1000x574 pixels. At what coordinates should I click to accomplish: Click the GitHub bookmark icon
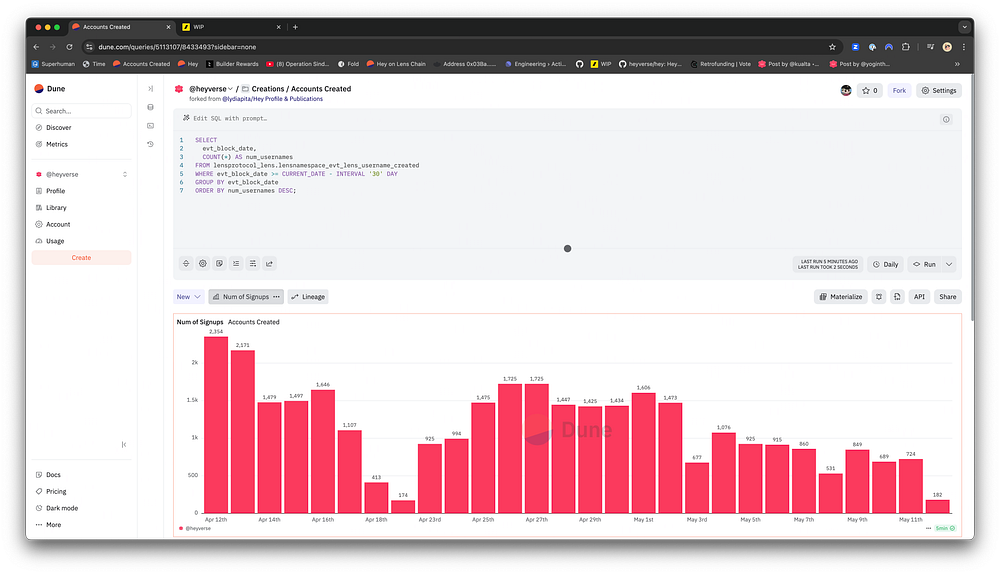click(x=579, y=64)
